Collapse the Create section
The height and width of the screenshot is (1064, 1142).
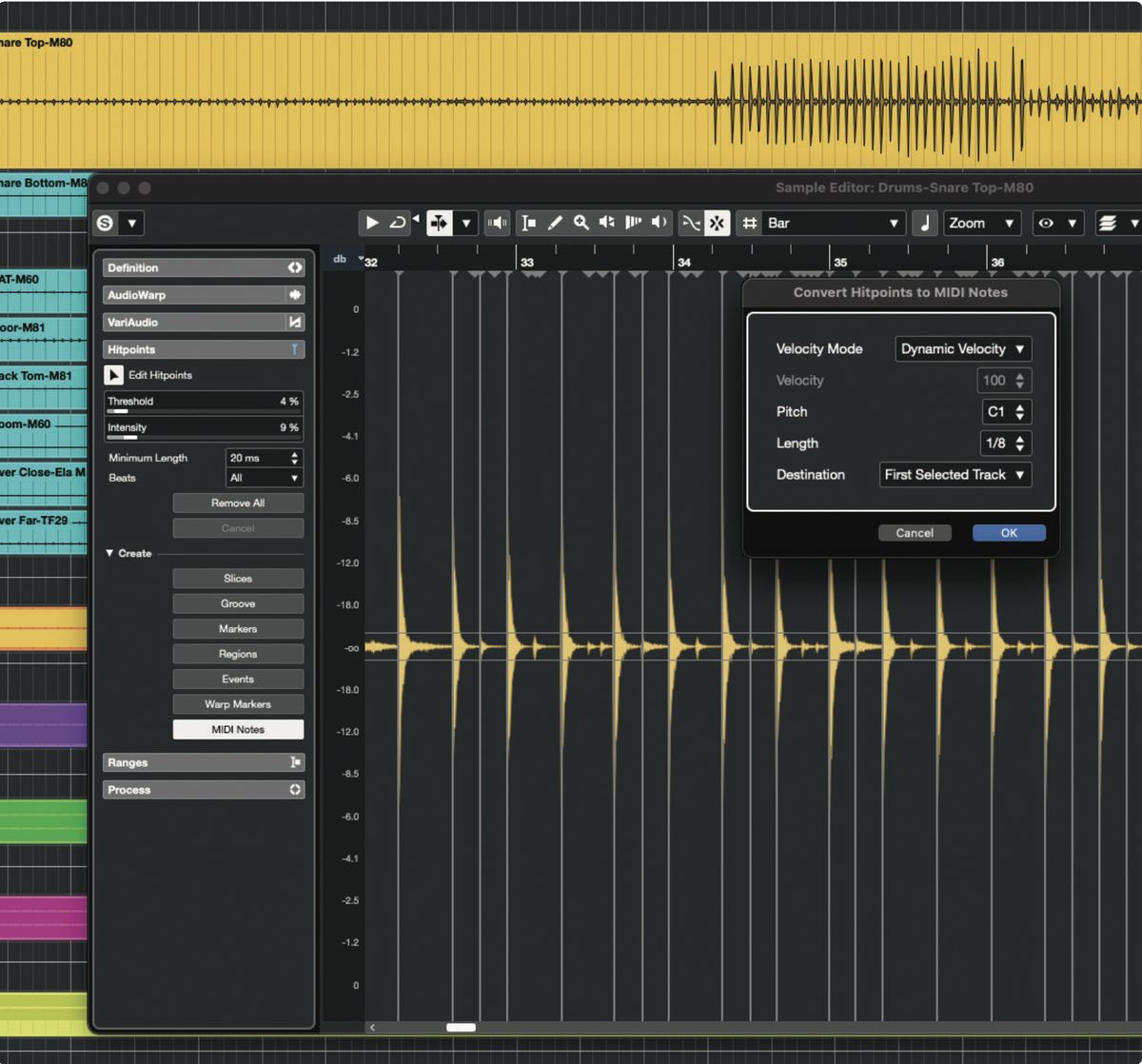(109, 553)
